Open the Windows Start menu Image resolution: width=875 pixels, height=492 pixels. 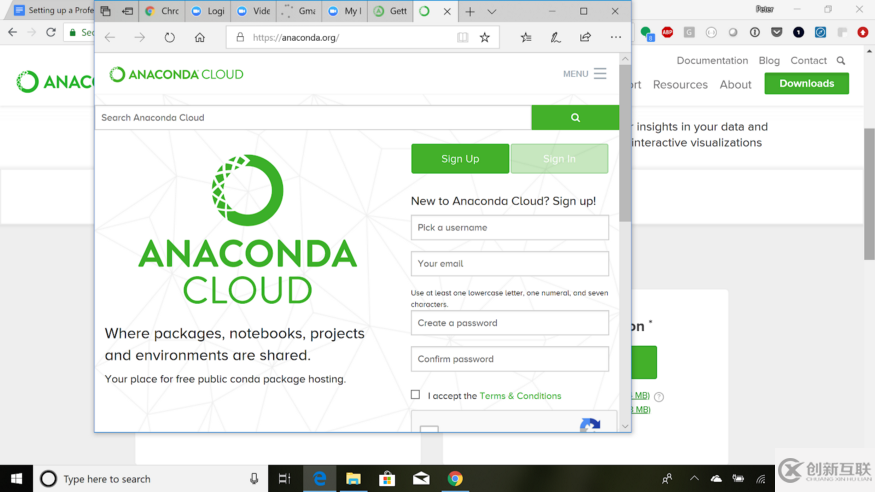16,479
